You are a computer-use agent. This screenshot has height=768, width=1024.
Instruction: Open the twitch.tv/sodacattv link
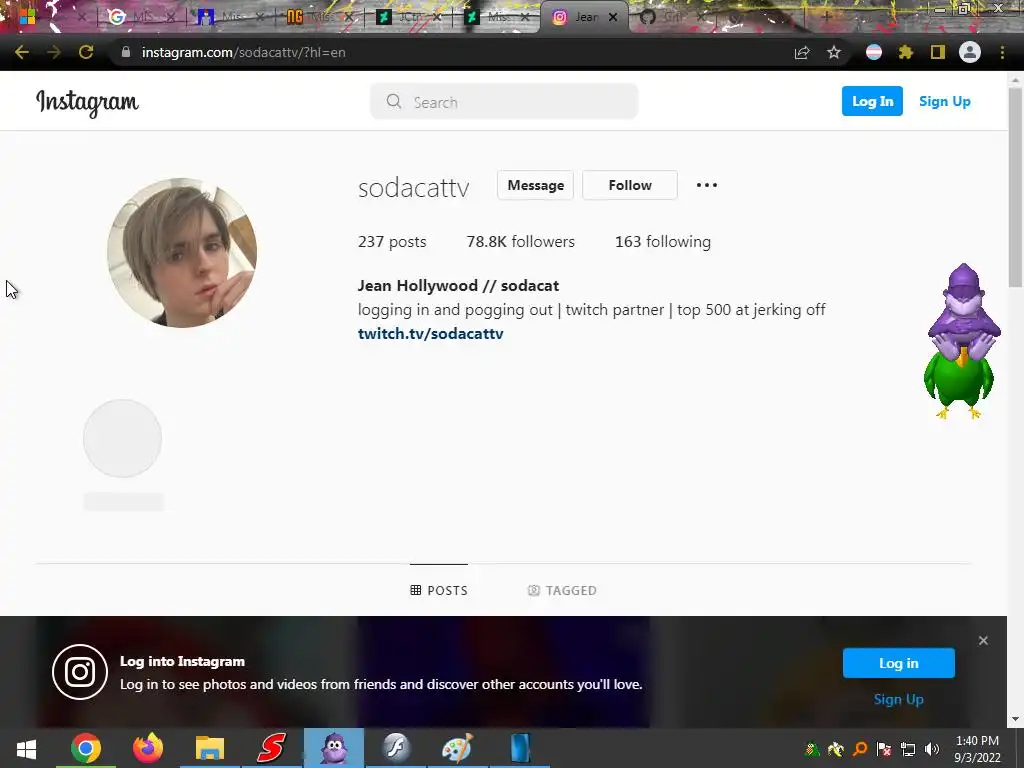430,334
